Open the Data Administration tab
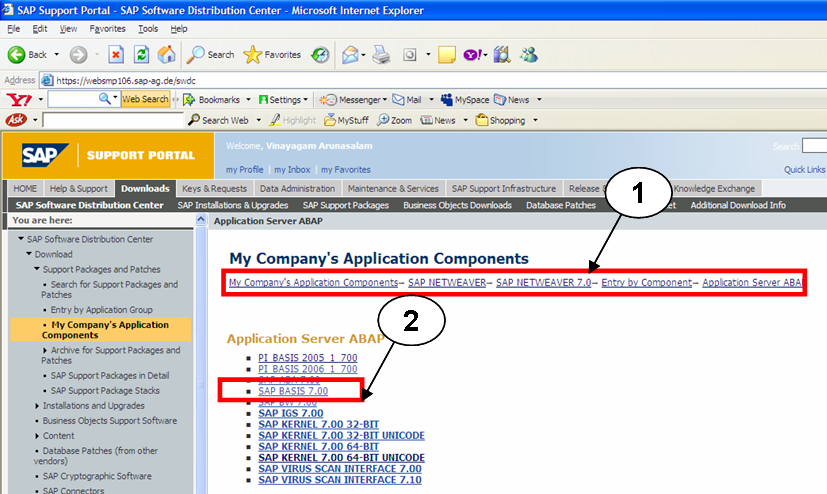This screenshot has height=494, width=827. (297, 188)
